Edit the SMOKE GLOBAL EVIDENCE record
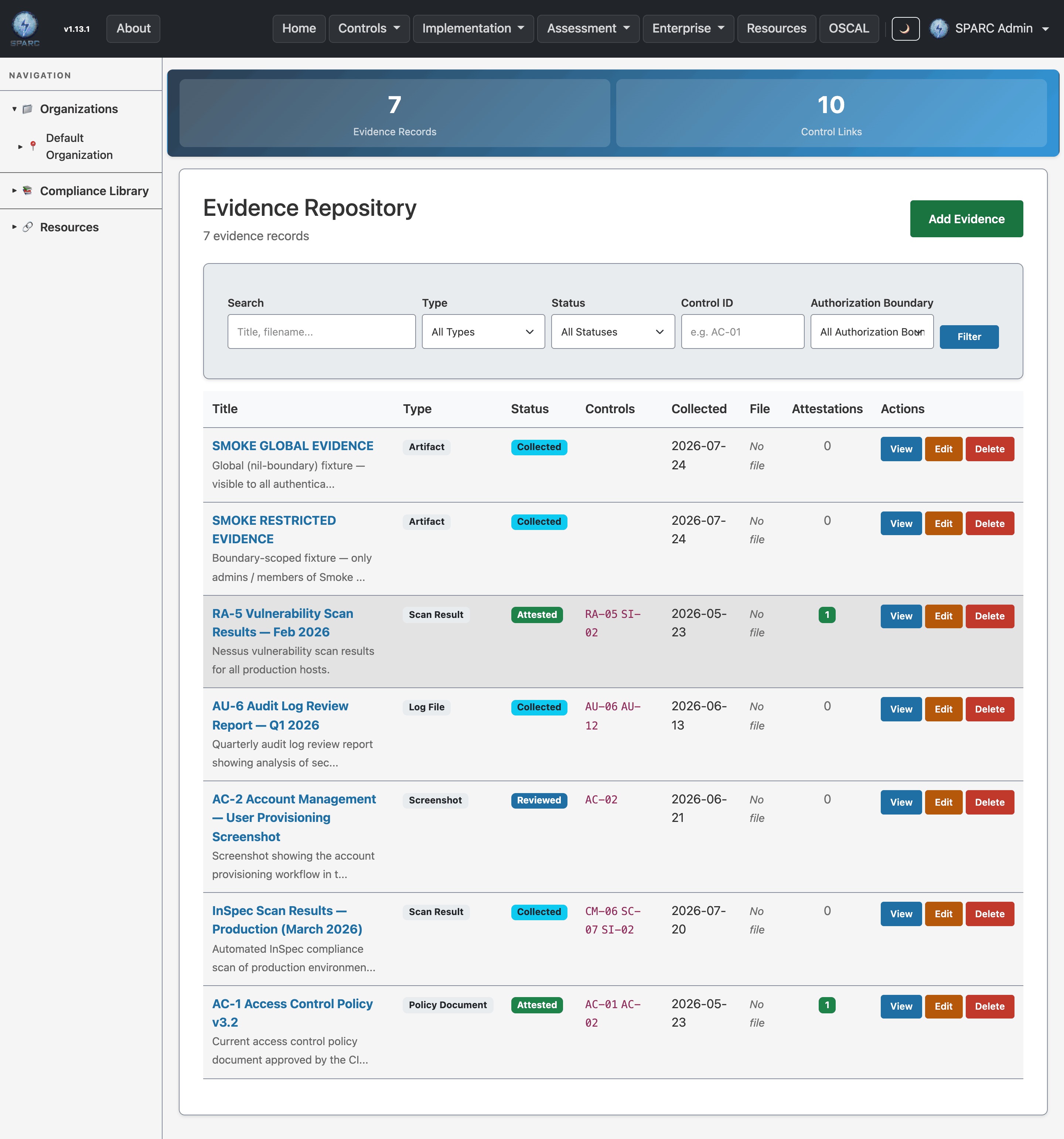This screenshot has width=1064, height=1139. point(943,449)
